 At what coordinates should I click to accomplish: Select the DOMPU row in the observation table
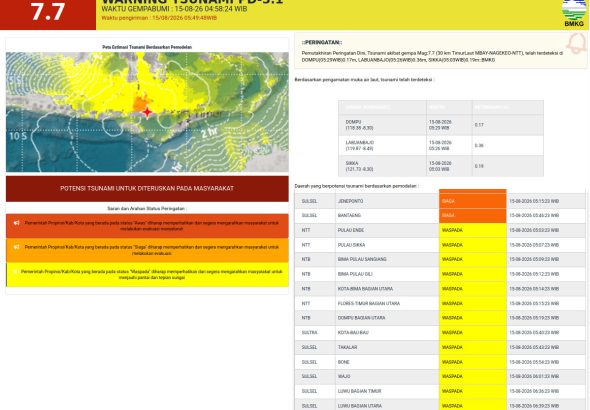pos(441,125)
